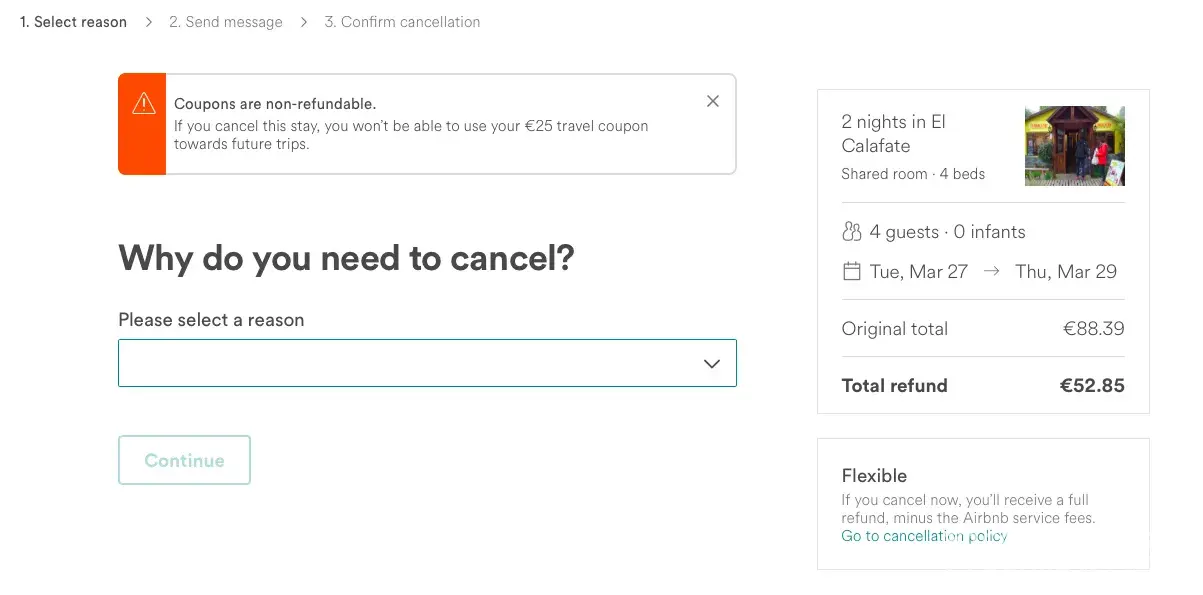Viewport: 1203px width, 595px height.
Task: Open the Go to cancellation policy link
Action: tap(924, 536)
